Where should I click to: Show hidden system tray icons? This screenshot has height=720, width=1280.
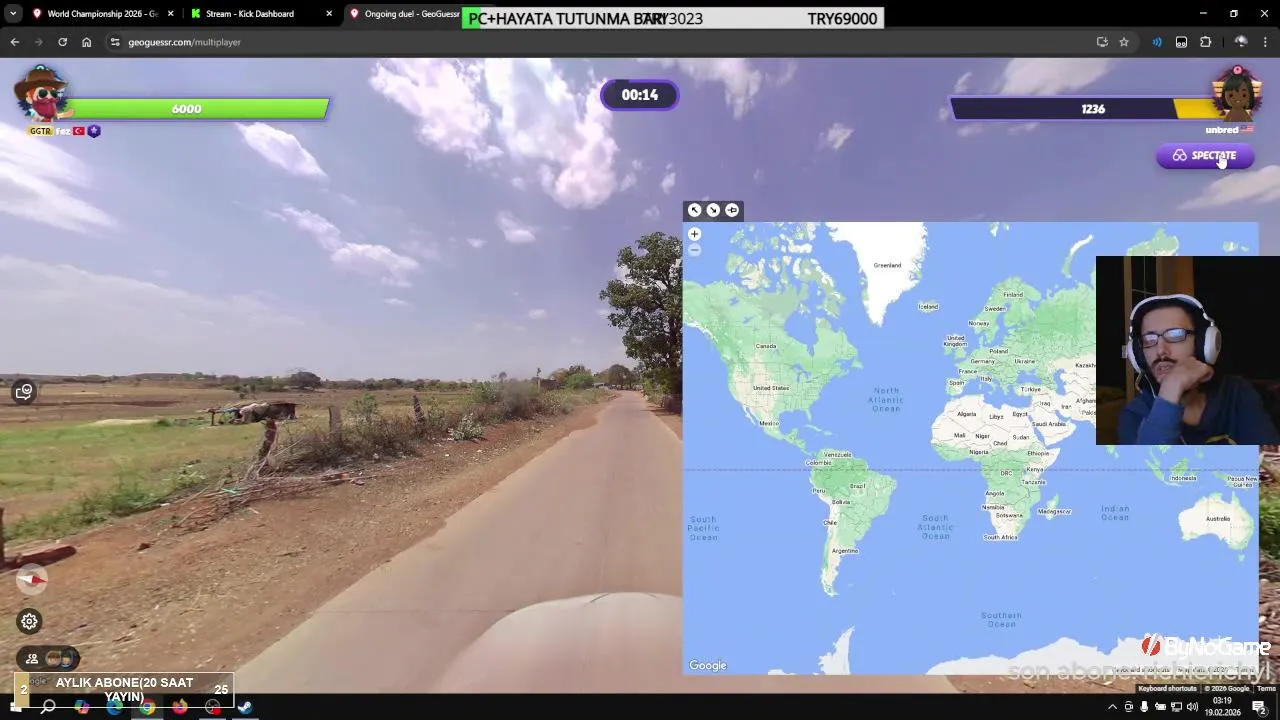1112,707
